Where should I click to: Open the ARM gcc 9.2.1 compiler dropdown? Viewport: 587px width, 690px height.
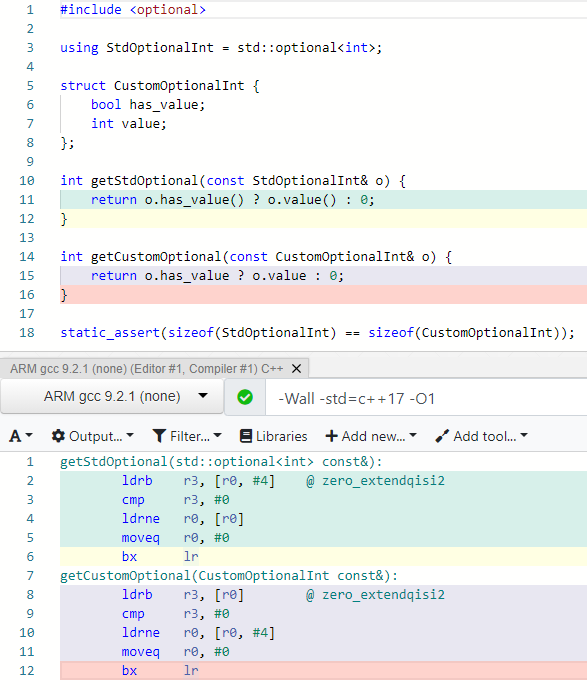tap(112, 396)
